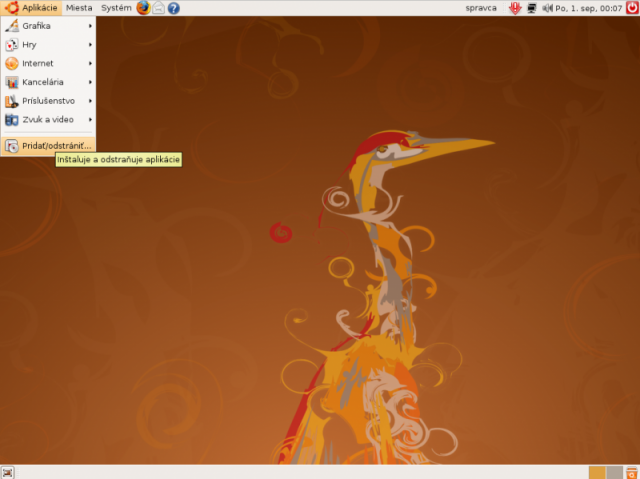Click the Pridať/odstrániť package icon
This screenshot has height=479, width=640.
pos(12,146)
